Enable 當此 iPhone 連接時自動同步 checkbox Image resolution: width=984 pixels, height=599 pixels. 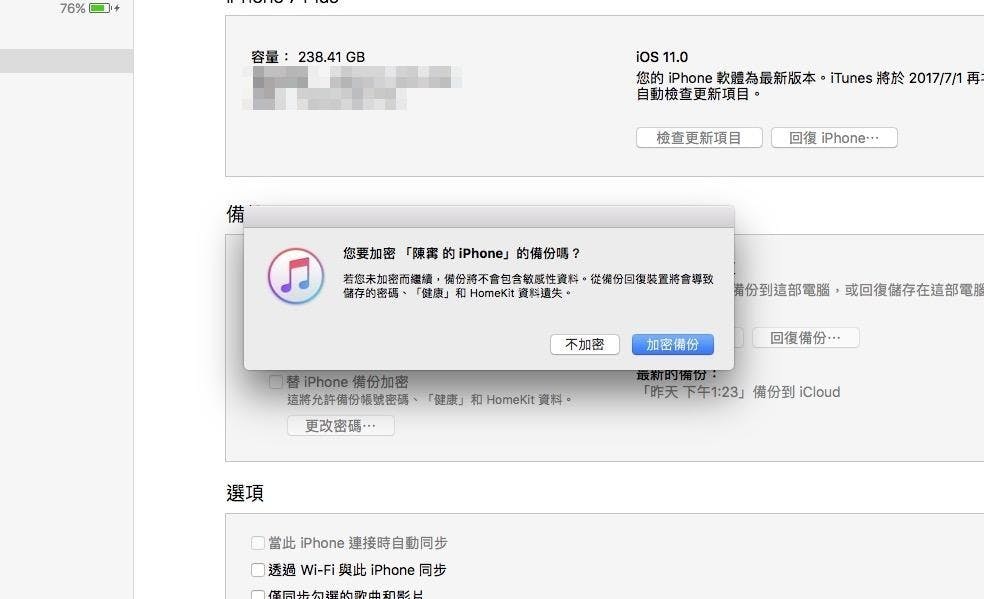(x=257, y=543)
